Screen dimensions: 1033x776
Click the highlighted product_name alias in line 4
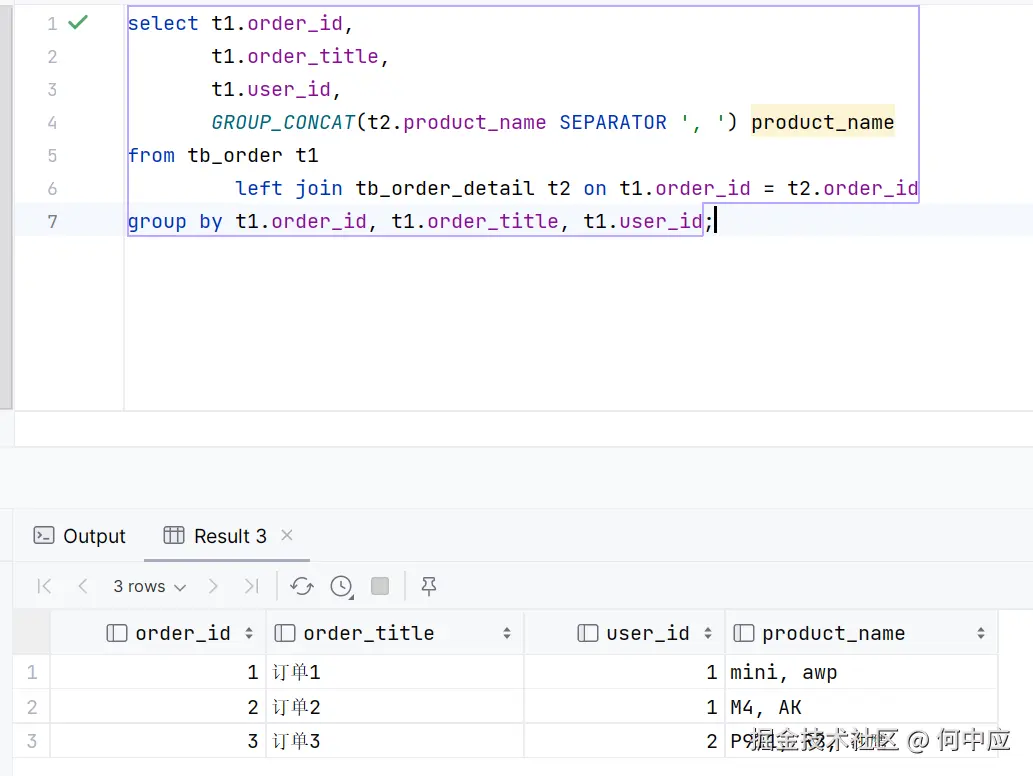(822, 123)
